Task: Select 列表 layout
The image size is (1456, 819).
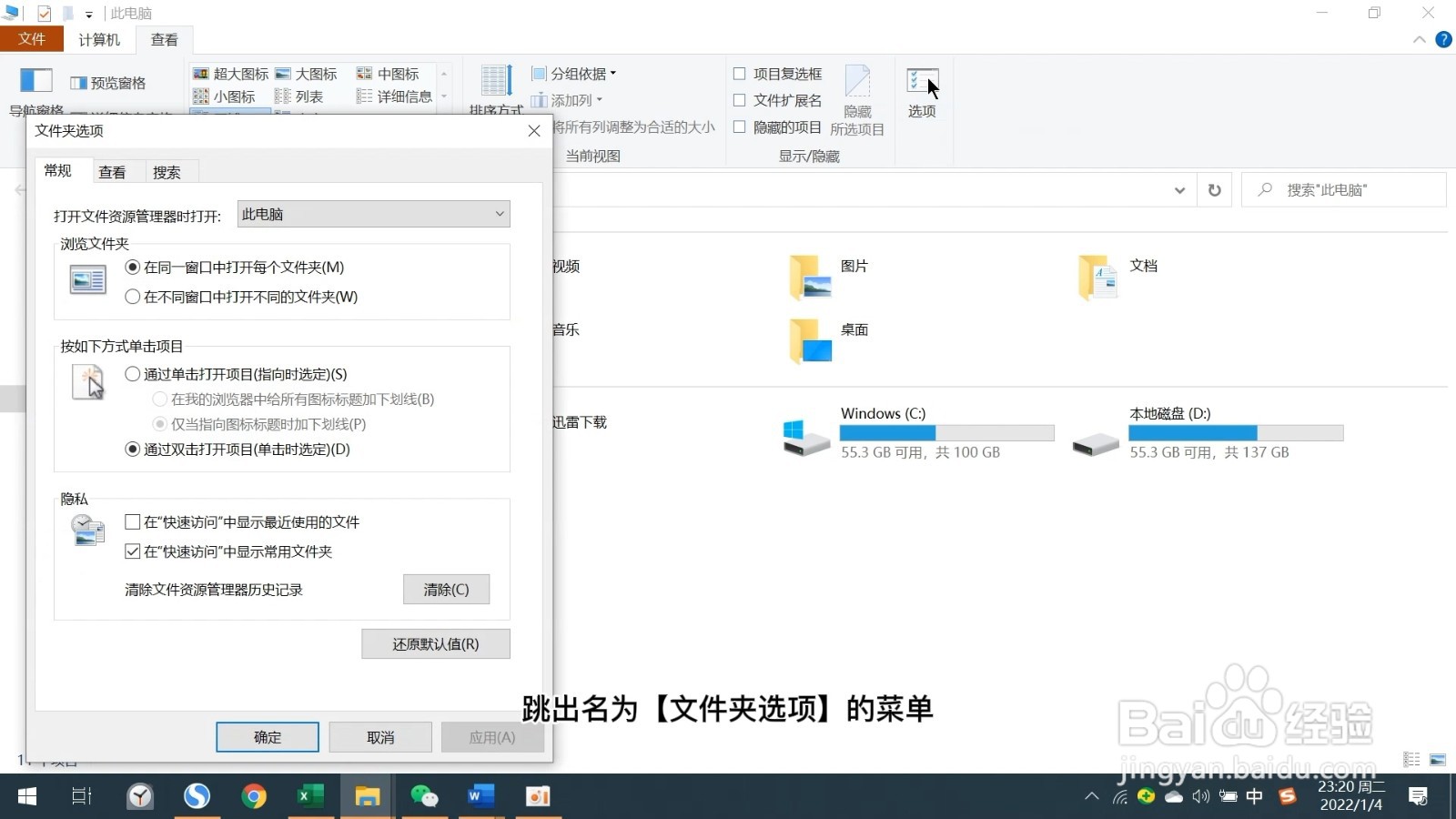Action: coord(299,96)
